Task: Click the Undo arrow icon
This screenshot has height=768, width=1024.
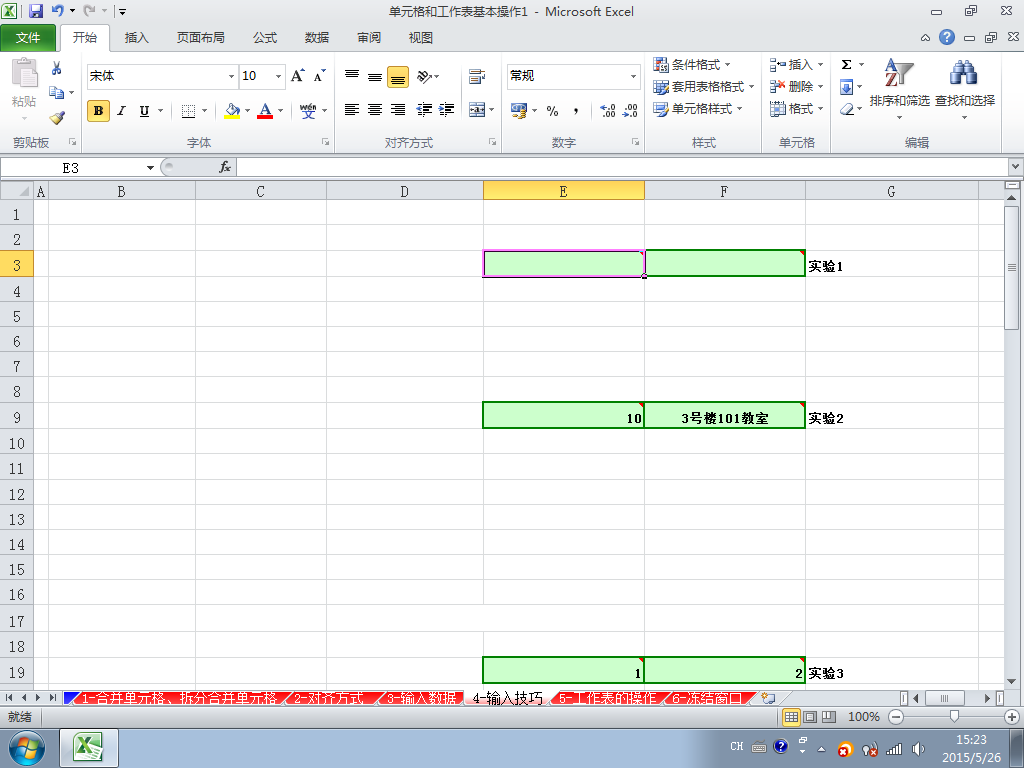Action: coord(57,11)
